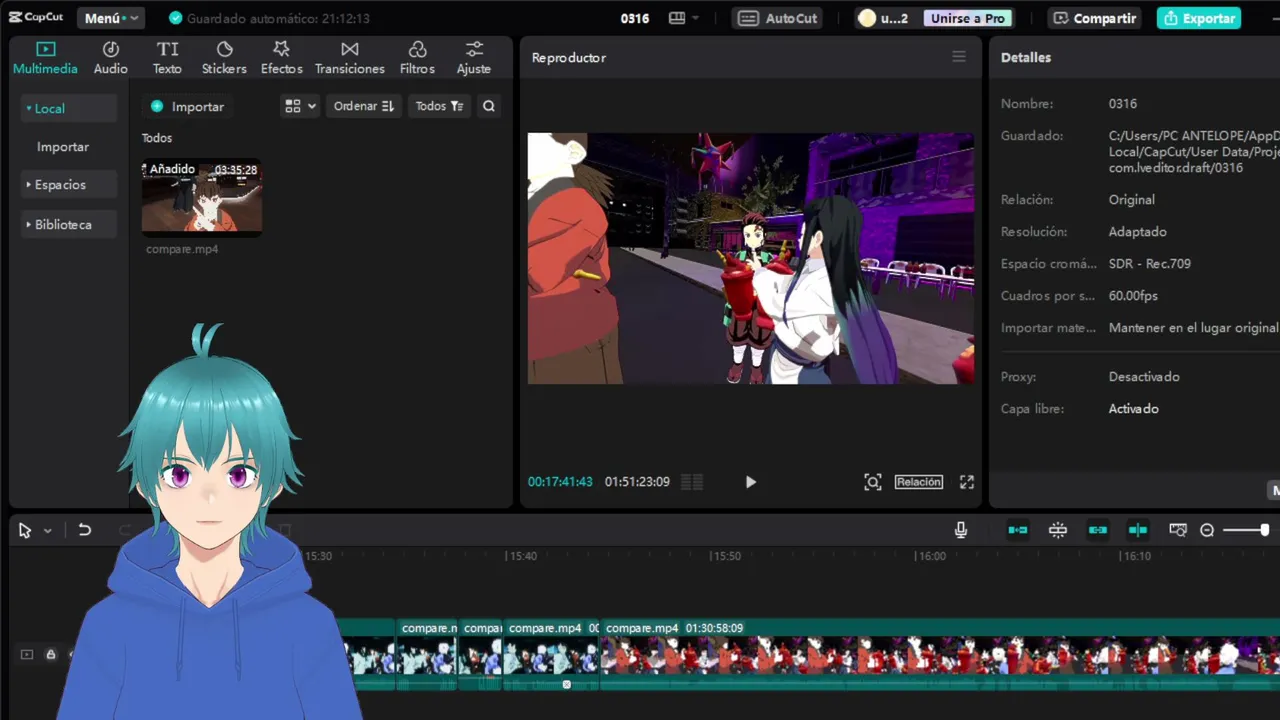Click the Relación aspect ratio button

point(919,482)
